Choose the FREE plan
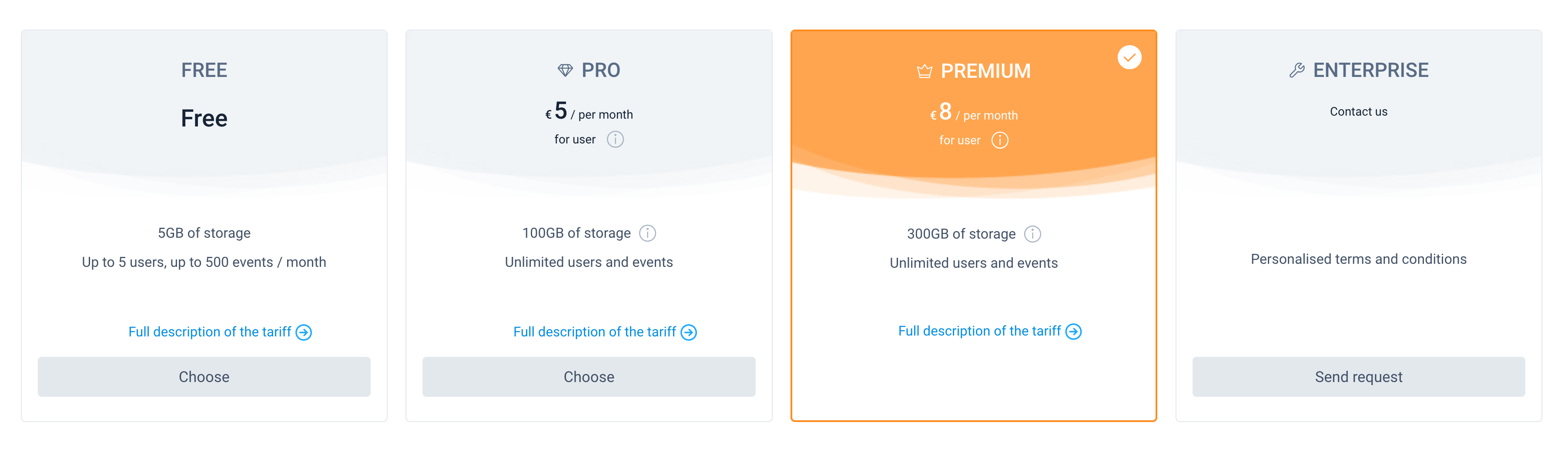This screenshot has height=452, width=1568. [x=204, y=376]
